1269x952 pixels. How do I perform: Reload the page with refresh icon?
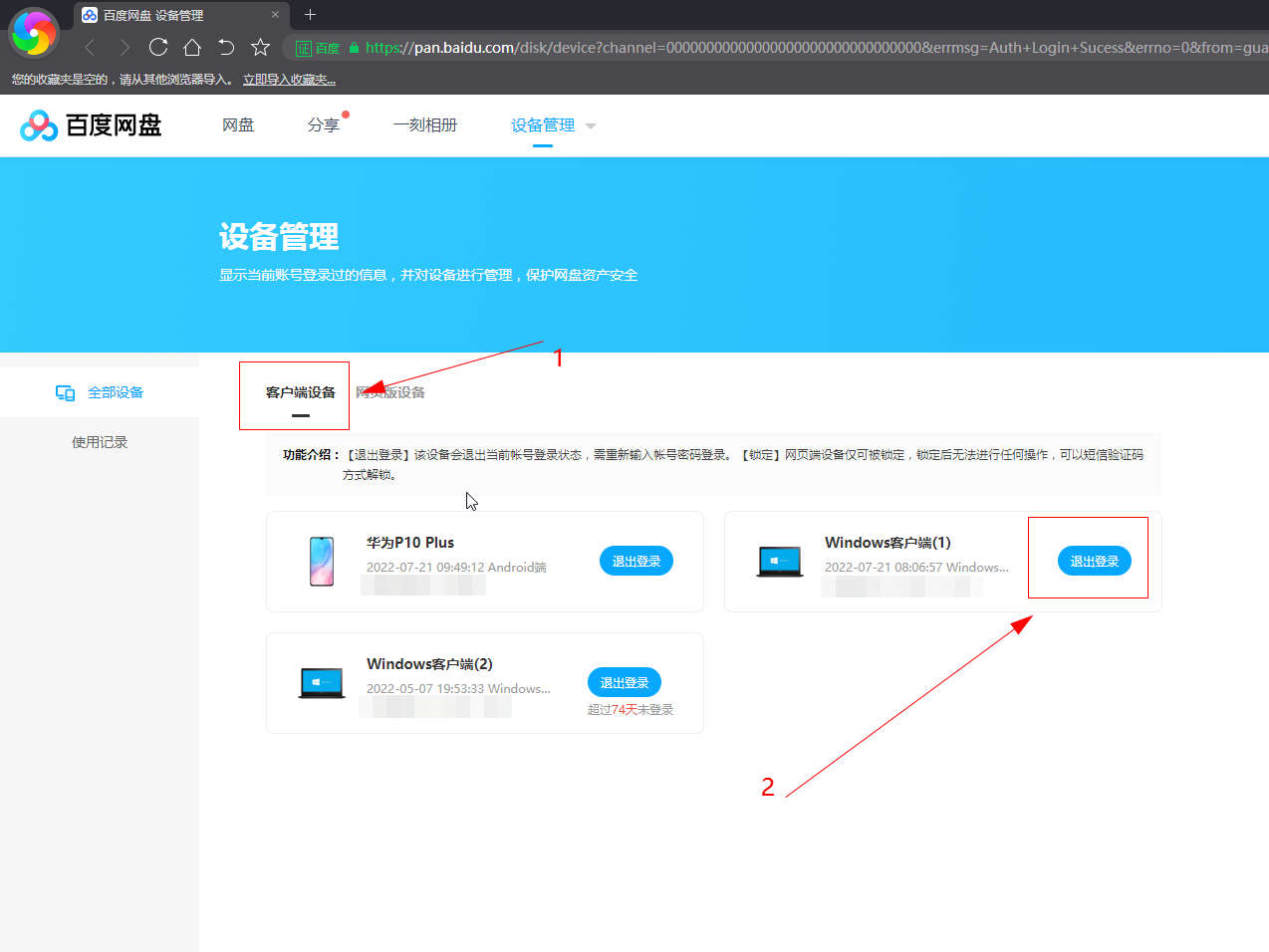click(x=158, y=47)
